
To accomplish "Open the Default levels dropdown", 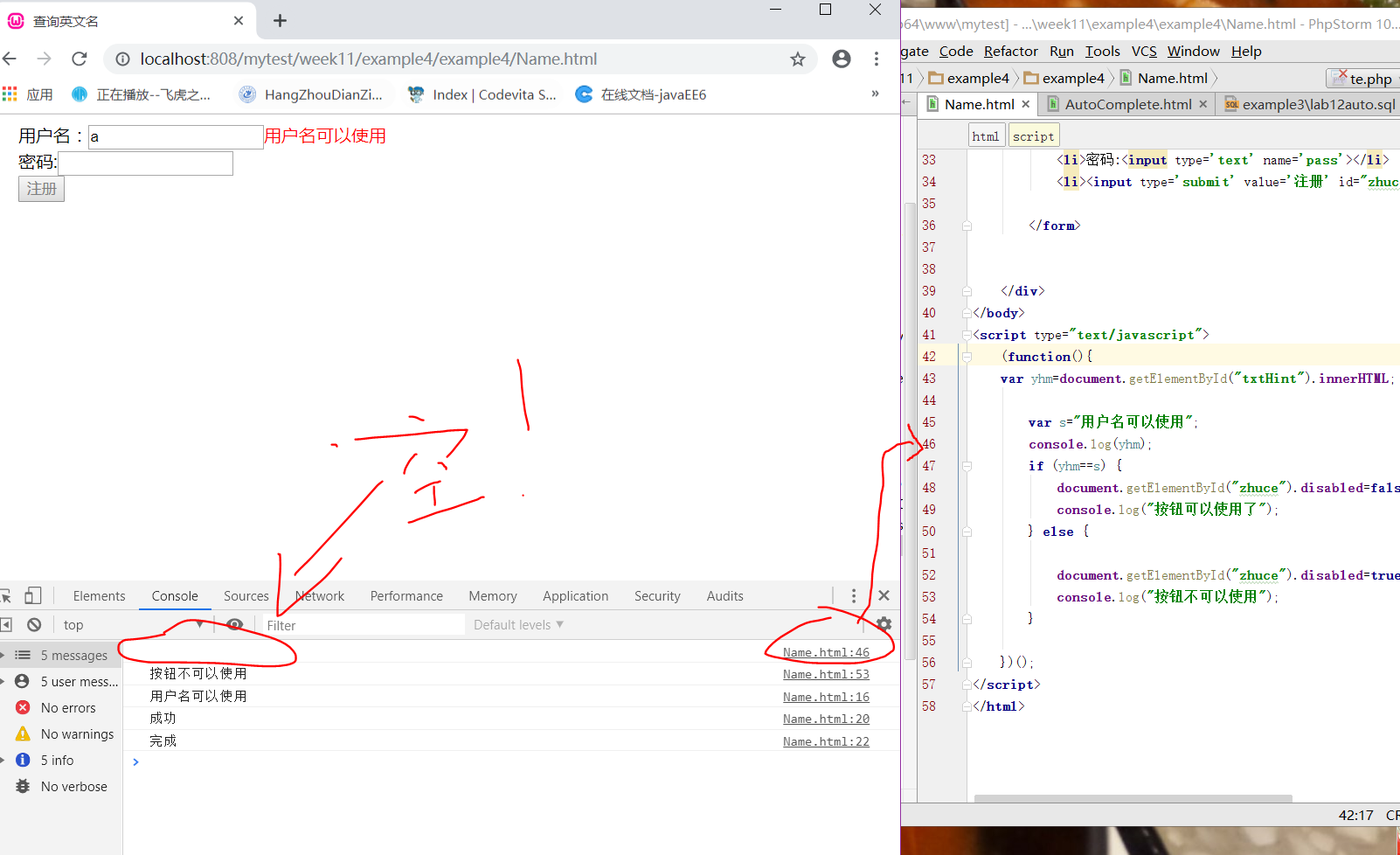I will click(x=518, y=625).
